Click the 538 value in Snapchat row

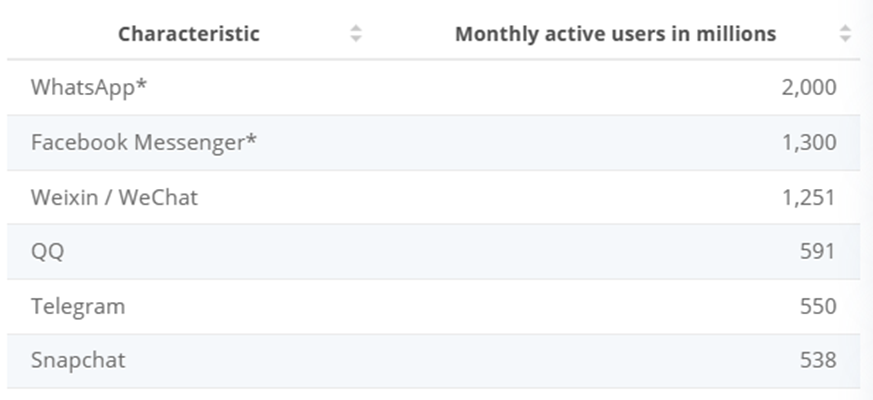[818, 360]
